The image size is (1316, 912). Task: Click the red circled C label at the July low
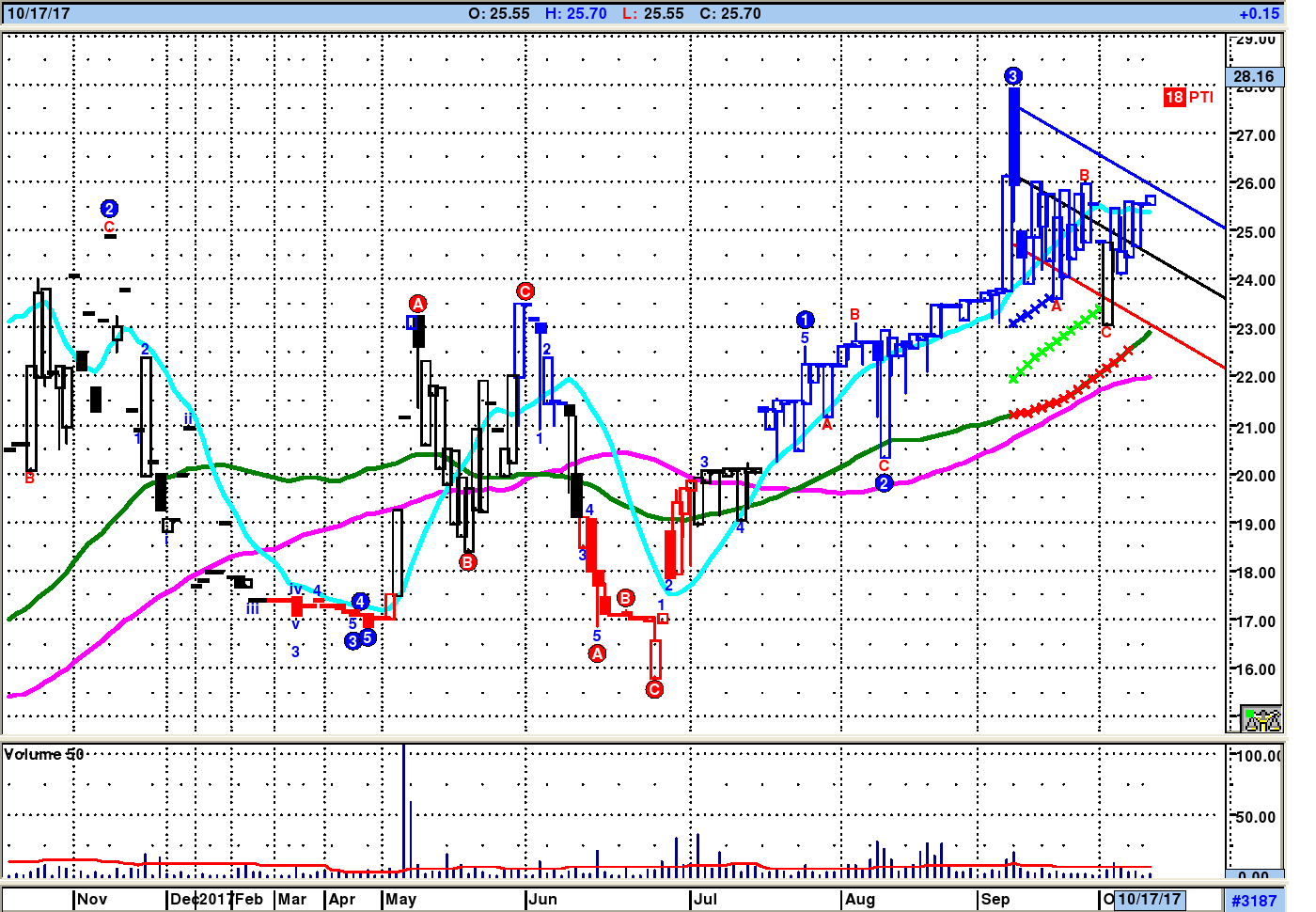(x=655, y=689)
